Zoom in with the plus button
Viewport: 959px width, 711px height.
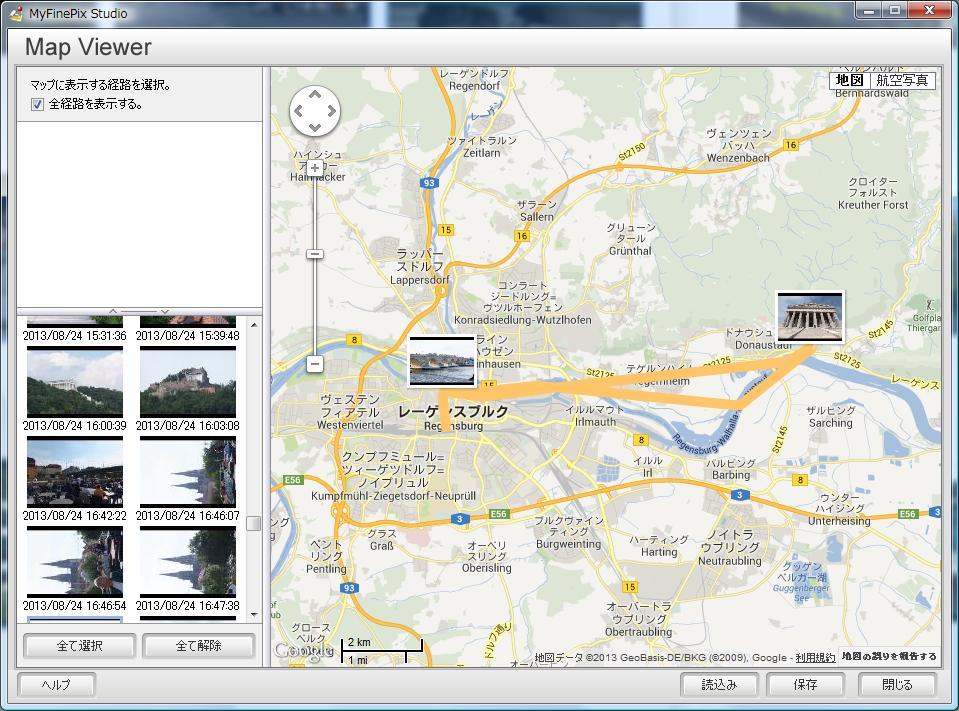click(315, 168)
